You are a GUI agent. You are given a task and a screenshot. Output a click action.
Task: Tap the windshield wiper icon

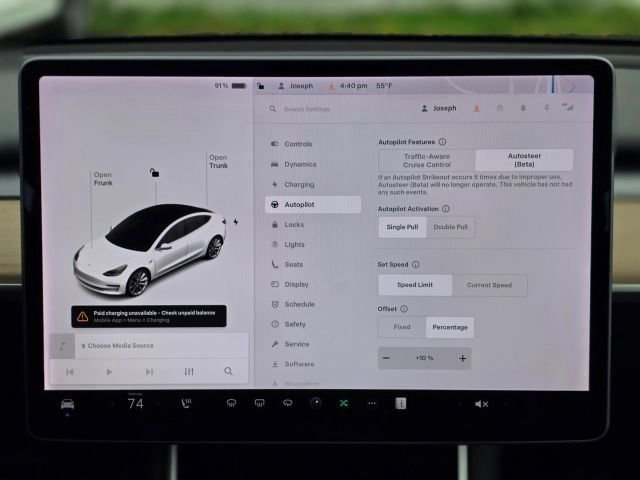click(288, 403)
